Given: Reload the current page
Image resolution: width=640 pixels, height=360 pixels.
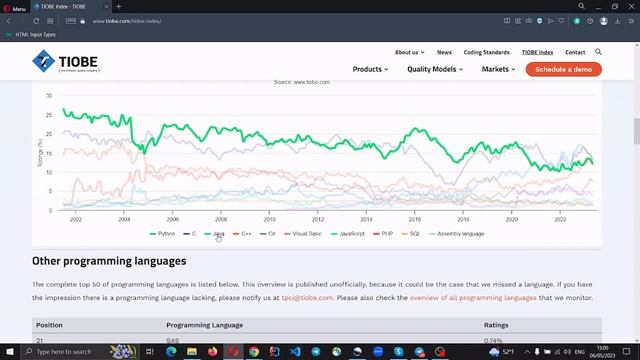Looking at the screenshot, I should pos(36,21).
